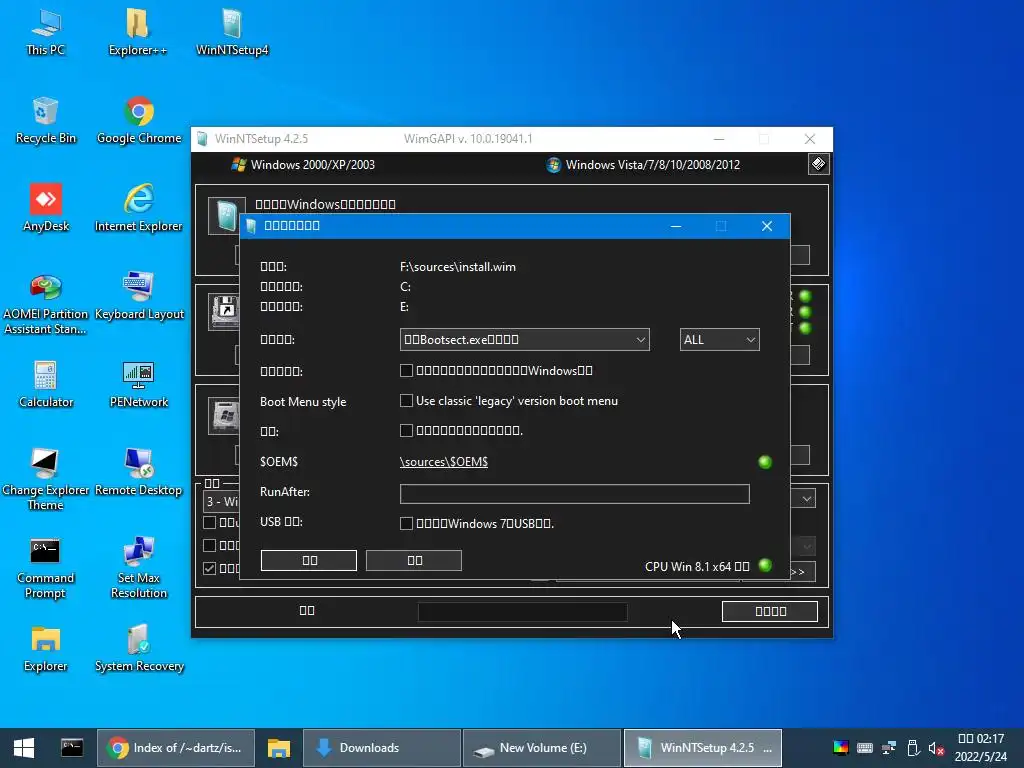Click the colorful display tray icon

click(x=840, y=748)
